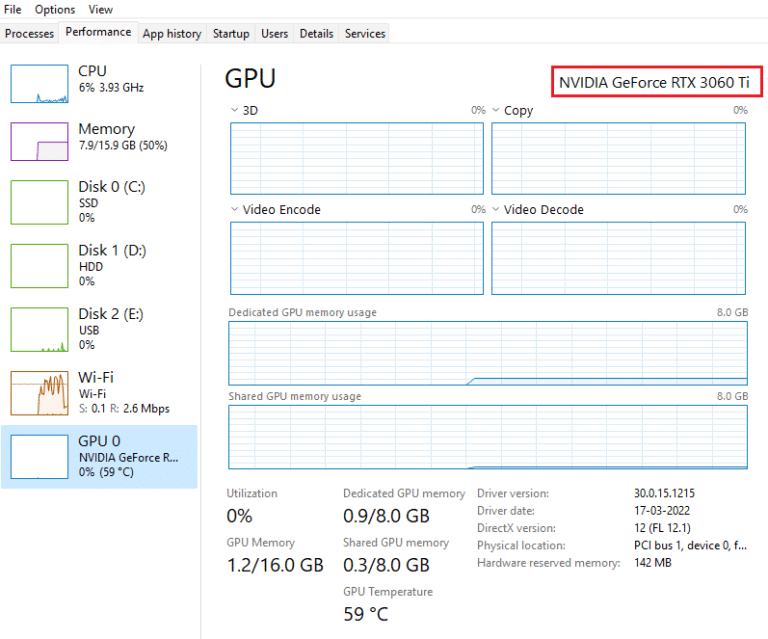Click the Wi-Fi S: 0.1 R: 2.6 Mbps text
Image resolution: width=768 pixels, height=639 pixels.
[124, 408]
